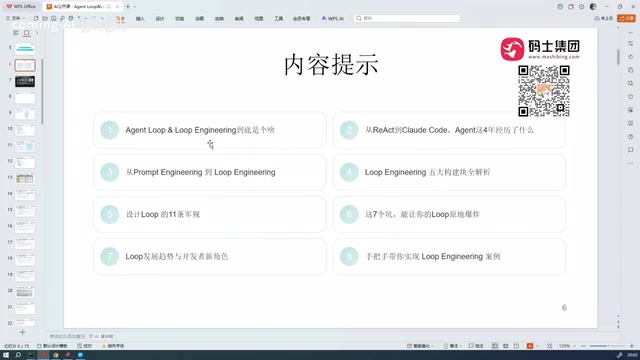Select slide 13 thumbnail
The width and height of the screenshot is (640, 360).
point(25,178)
